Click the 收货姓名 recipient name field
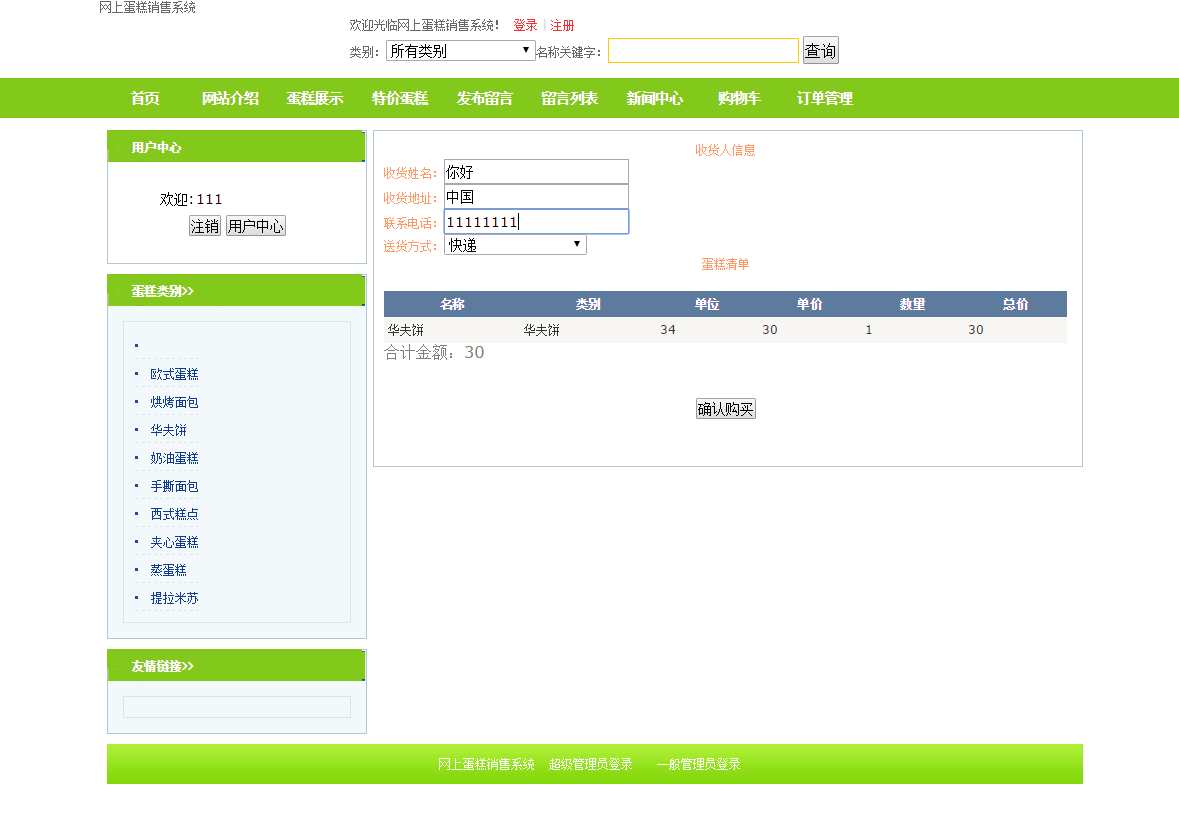1179x817 pixels. [x=536, y=172]
